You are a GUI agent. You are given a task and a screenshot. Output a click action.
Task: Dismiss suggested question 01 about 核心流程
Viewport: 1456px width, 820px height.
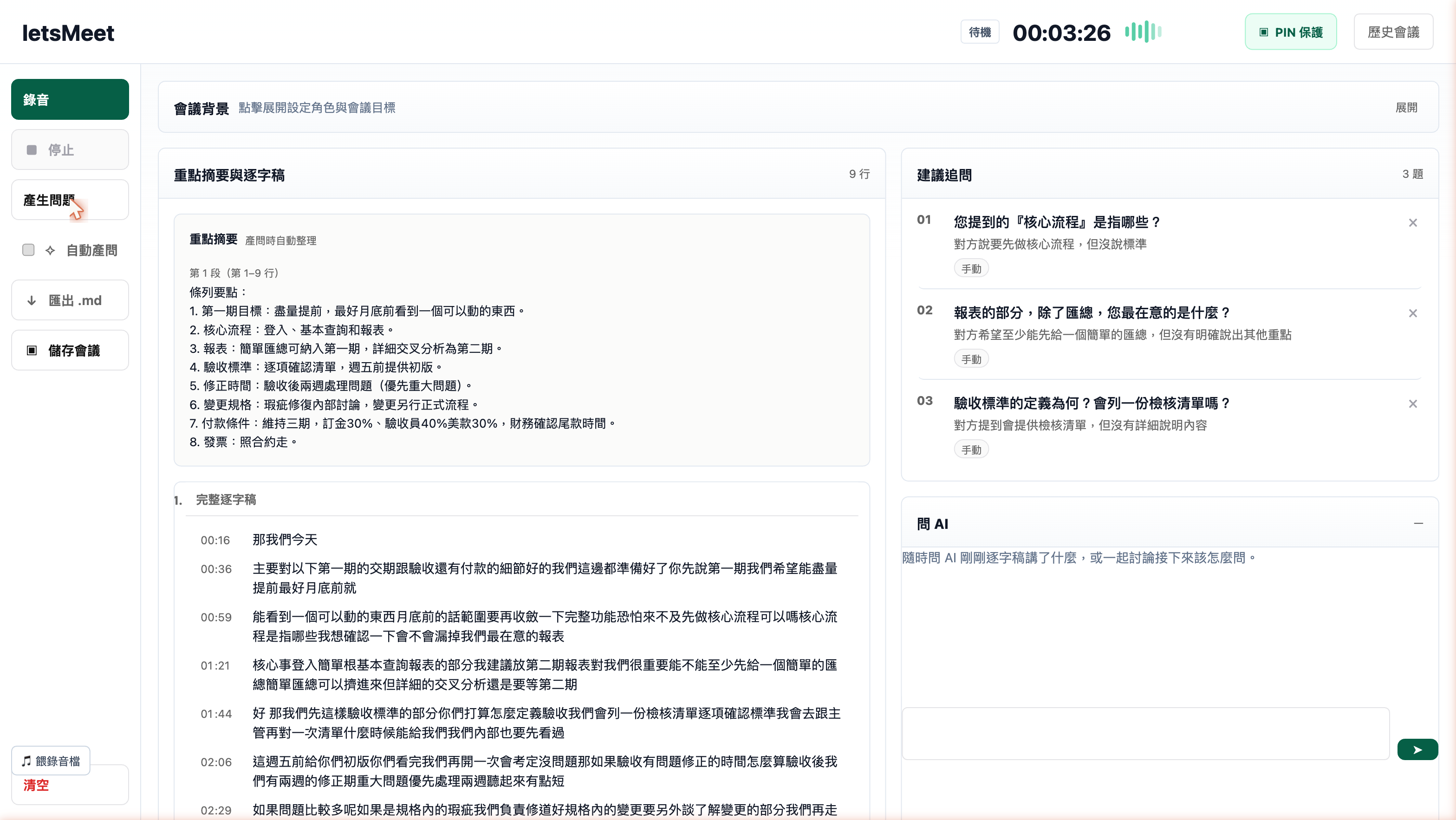(x=1412, y=223)
